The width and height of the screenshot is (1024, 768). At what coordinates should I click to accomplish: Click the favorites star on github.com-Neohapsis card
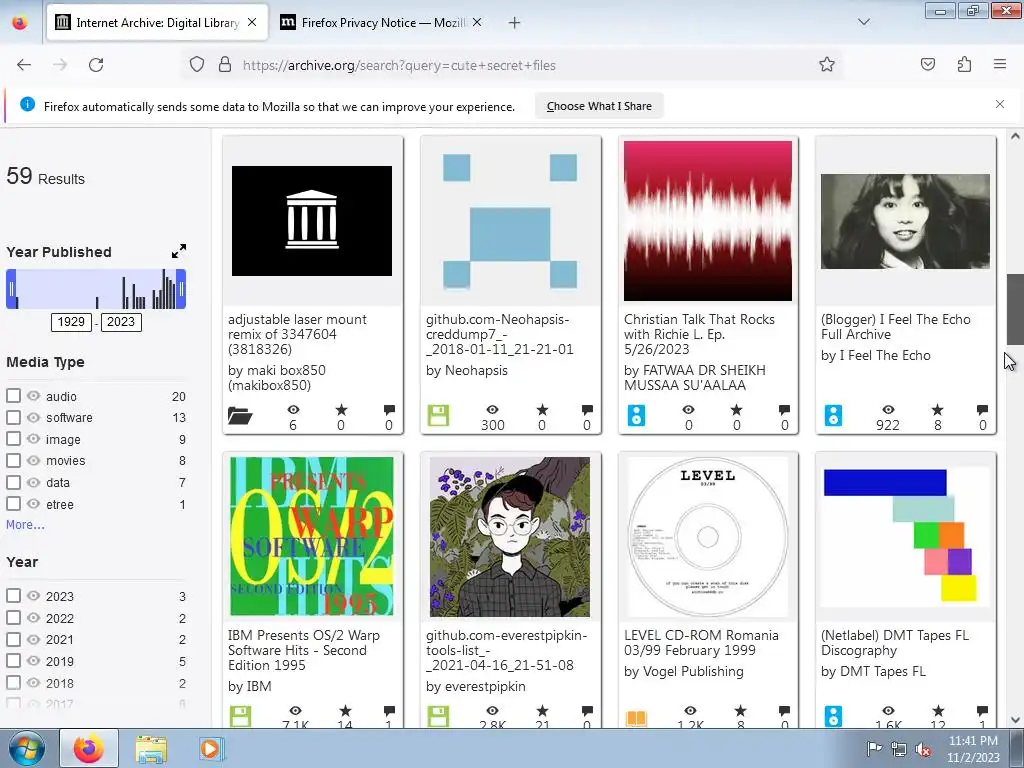[542, 410]
